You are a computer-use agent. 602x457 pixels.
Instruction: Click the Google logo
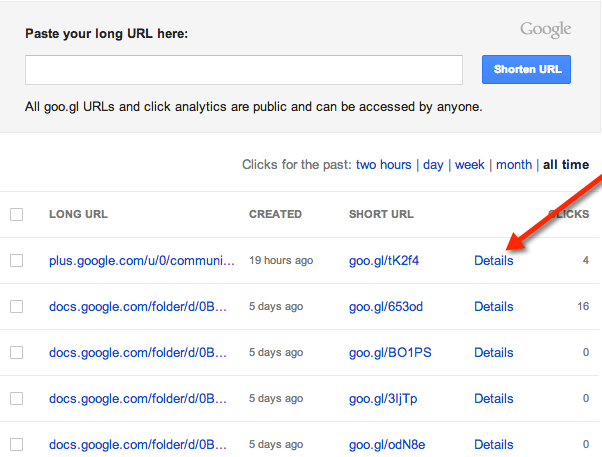[x=546, y=30]
